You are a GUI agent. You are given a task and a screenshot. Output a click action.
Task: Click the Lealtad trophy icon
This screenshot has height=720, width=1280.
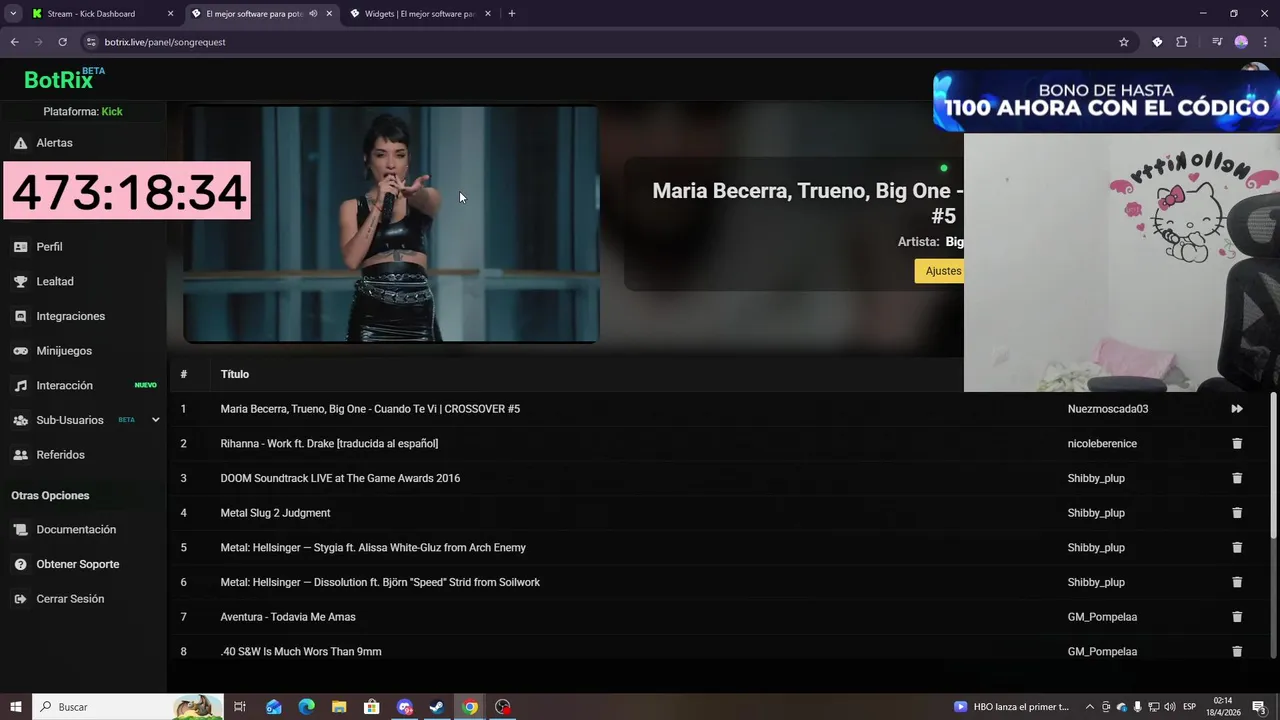point(20,282)
